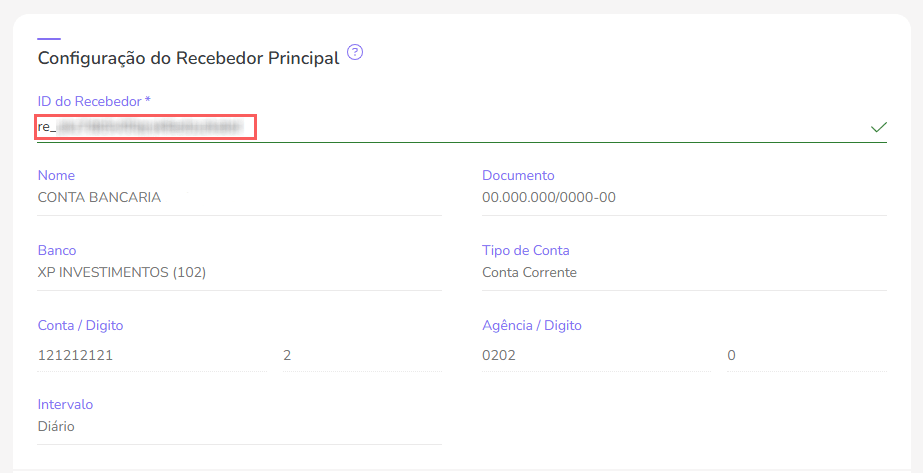Click the Banco field XP INVESTIMENTOS (102)
The width and height of the screenshot is (923, 473).
point(239,272)
